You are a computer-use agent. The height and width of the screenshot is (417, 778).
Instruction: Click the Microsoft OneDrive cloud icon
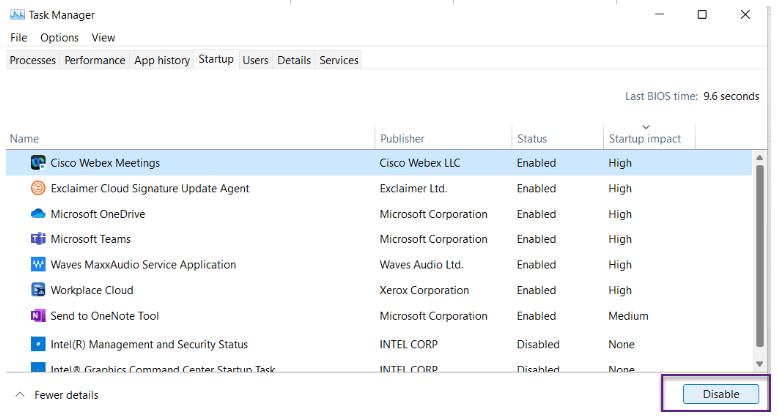38,214
